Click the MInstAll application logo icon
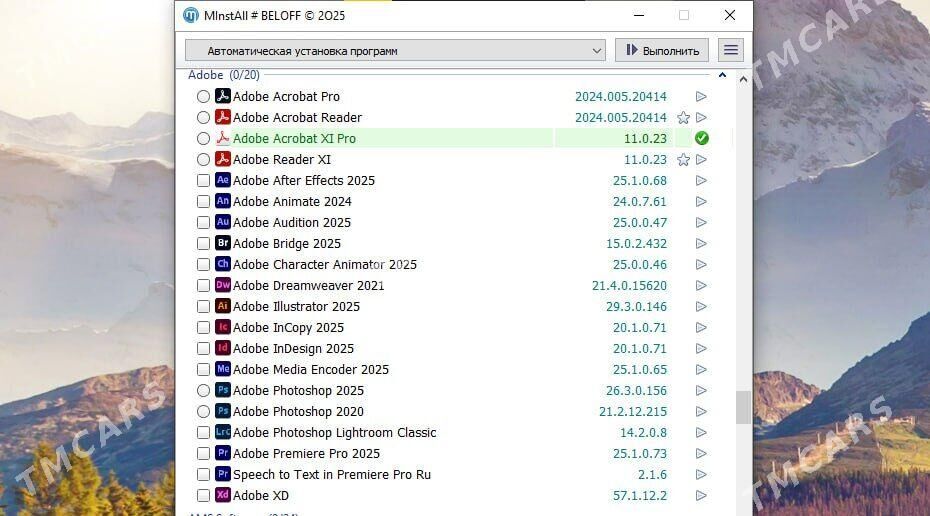The image size is (930, 516). (191, 15)
